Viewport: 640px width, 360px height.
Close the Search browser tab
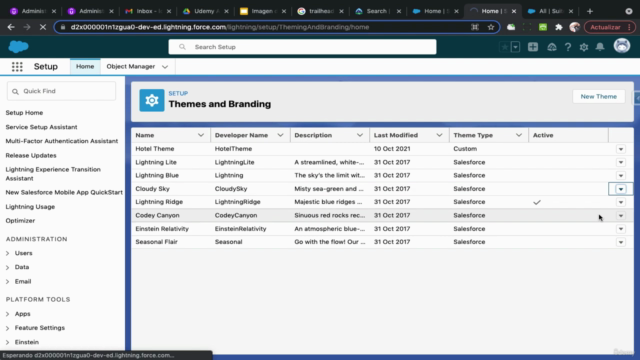pyautogui.click(x=399, y=11)
